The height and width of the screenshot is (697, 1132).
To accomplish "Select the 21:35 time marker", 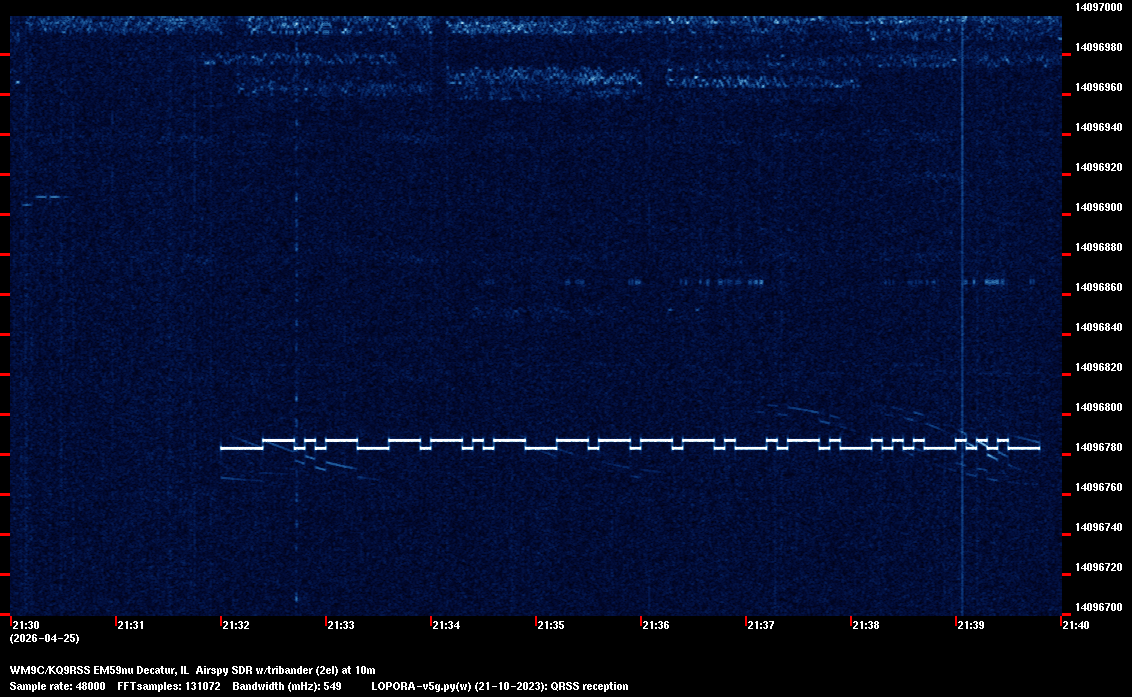I will click(x=551, y=626).
